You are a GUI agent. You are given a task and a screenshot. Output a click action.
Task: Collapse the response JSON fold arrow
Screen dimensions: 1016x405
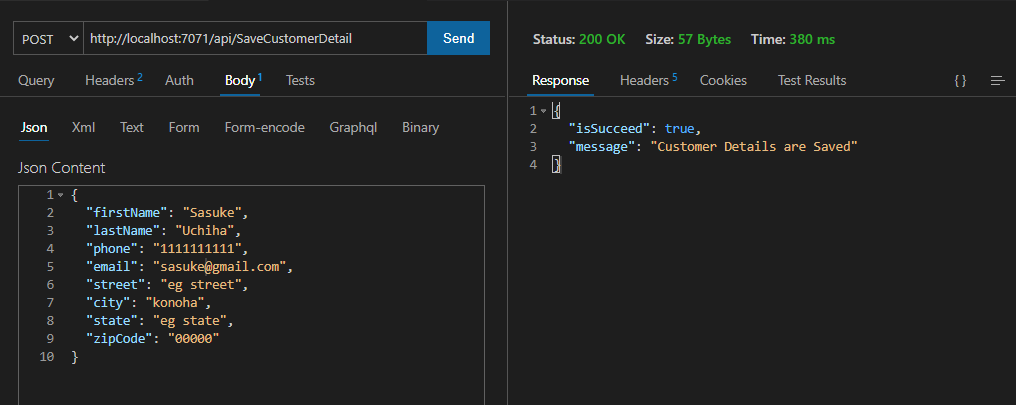[x=543, y=111]
